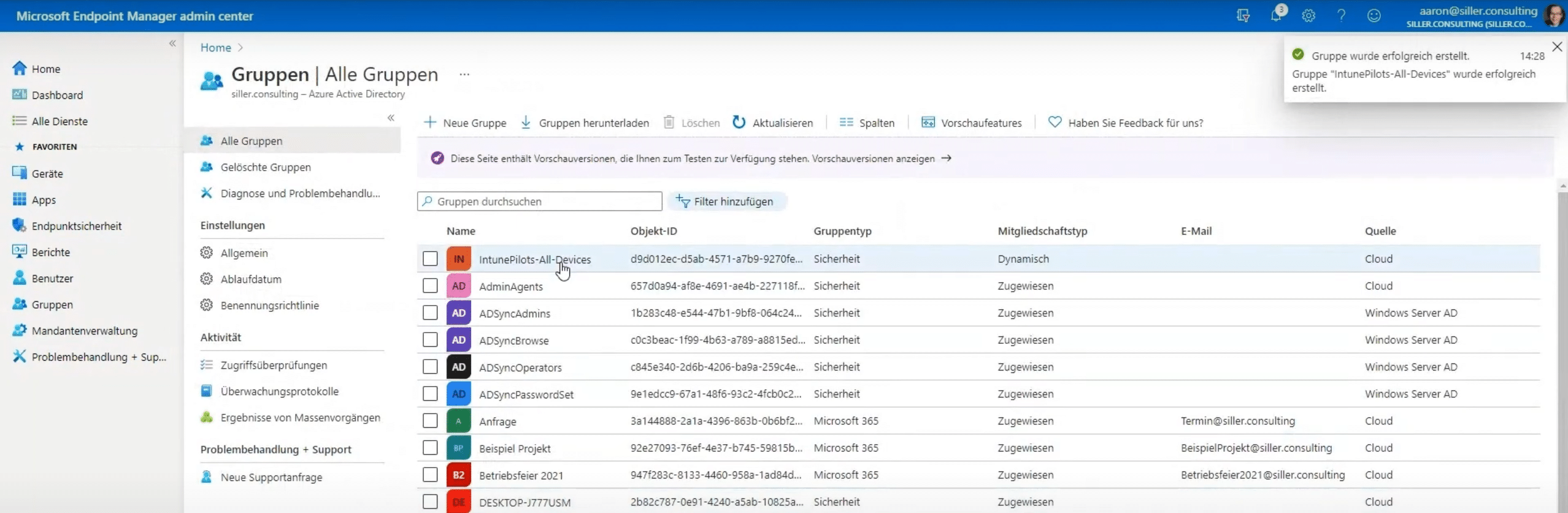Click Gruppen herunterladen
This screenshot has width=1568, height=513.
tap(585, 123)
